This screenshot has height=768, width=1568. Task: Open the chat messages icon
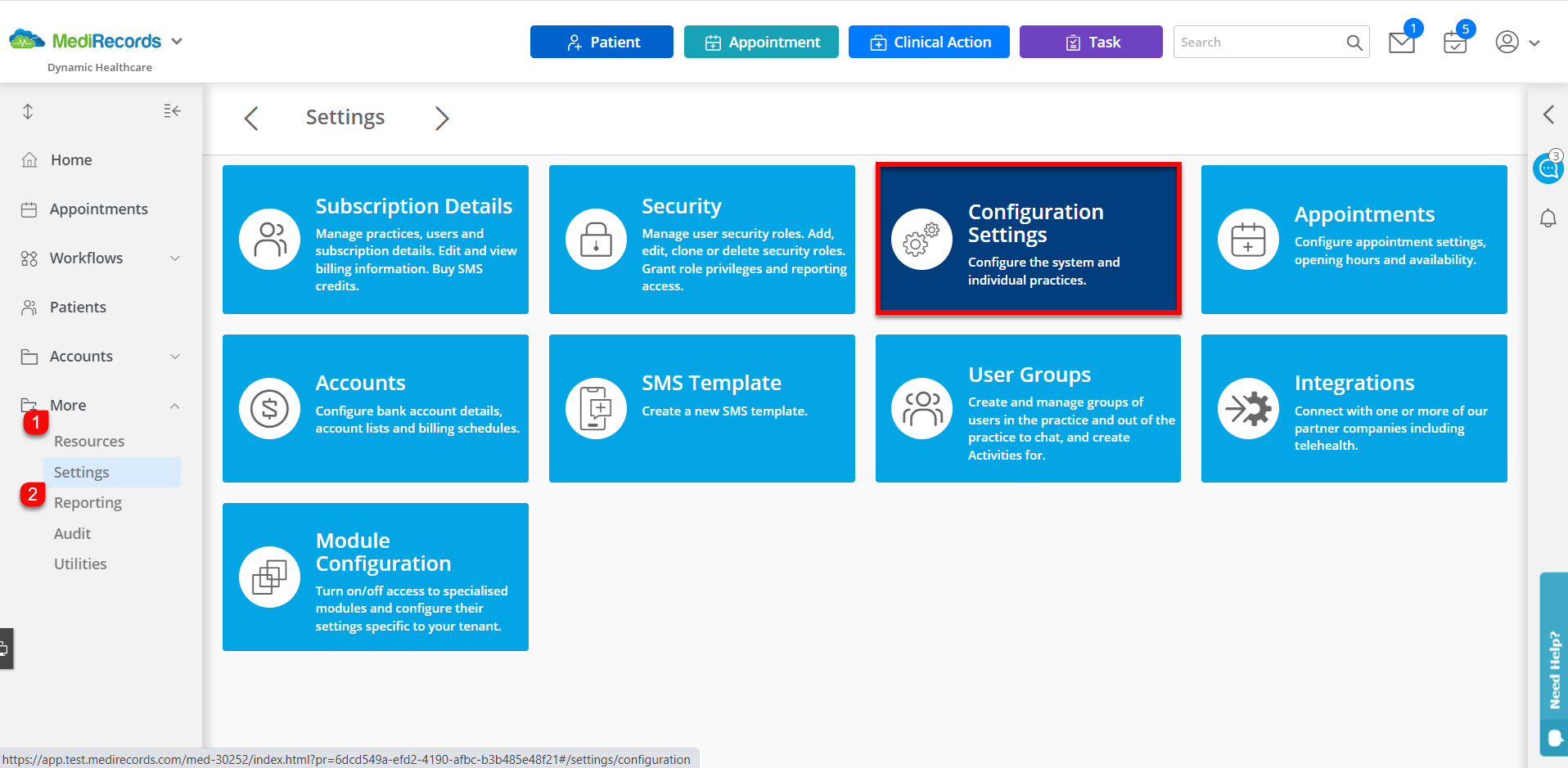tap(1548, 168)
